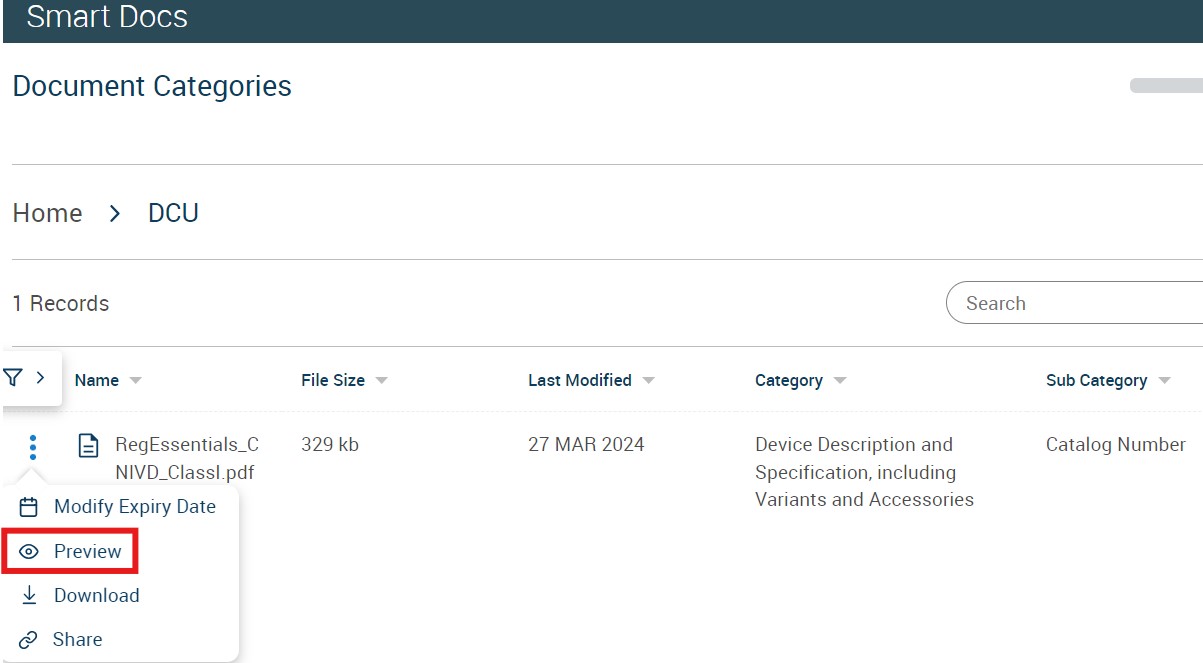Click the Catalog Number sub category cell
The image size is (1203, 663).
(x=1116, y=445)
